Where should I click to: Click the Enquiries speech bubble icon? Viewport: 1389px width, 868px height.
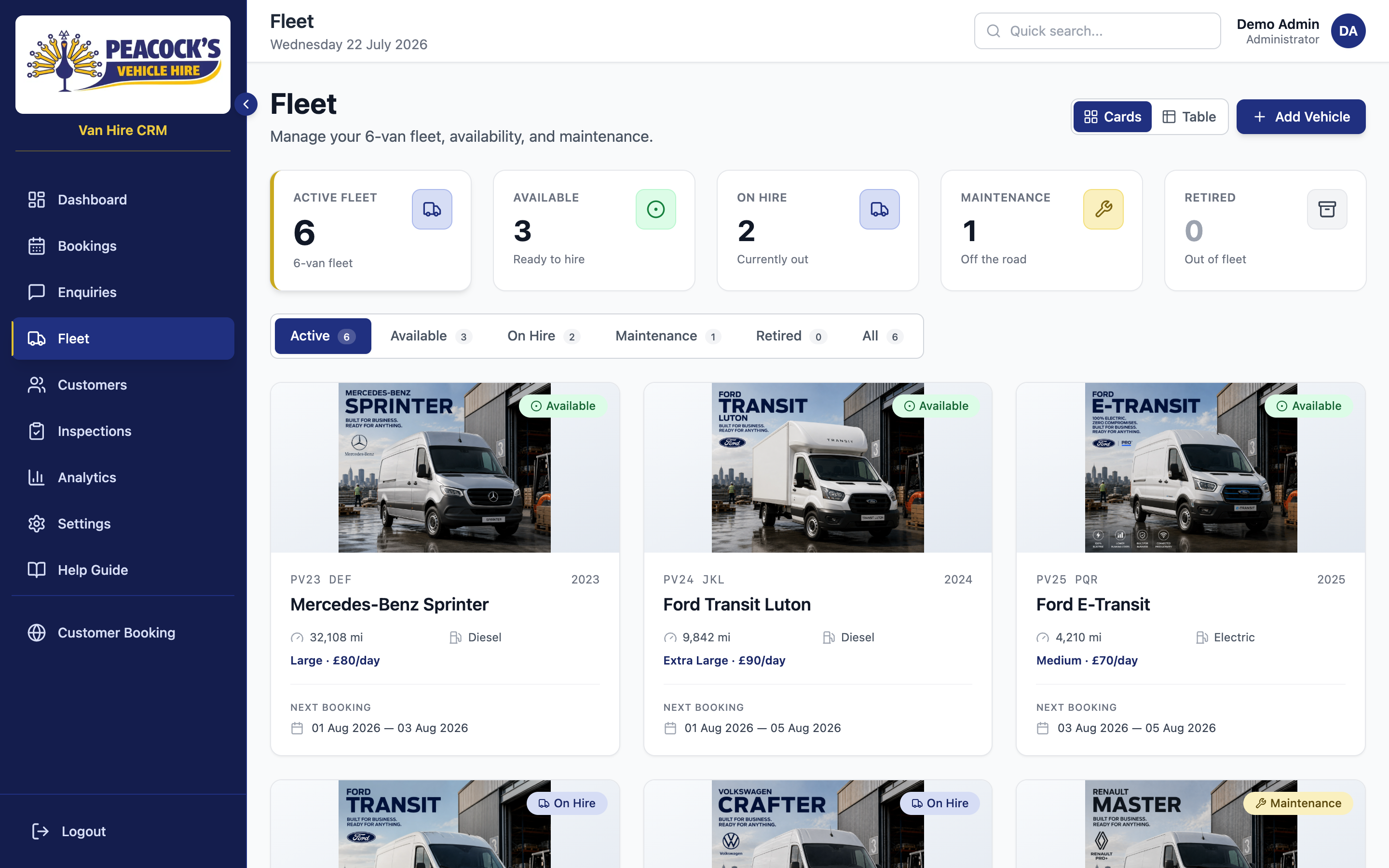pyautogui.click(x=36, y=292)
